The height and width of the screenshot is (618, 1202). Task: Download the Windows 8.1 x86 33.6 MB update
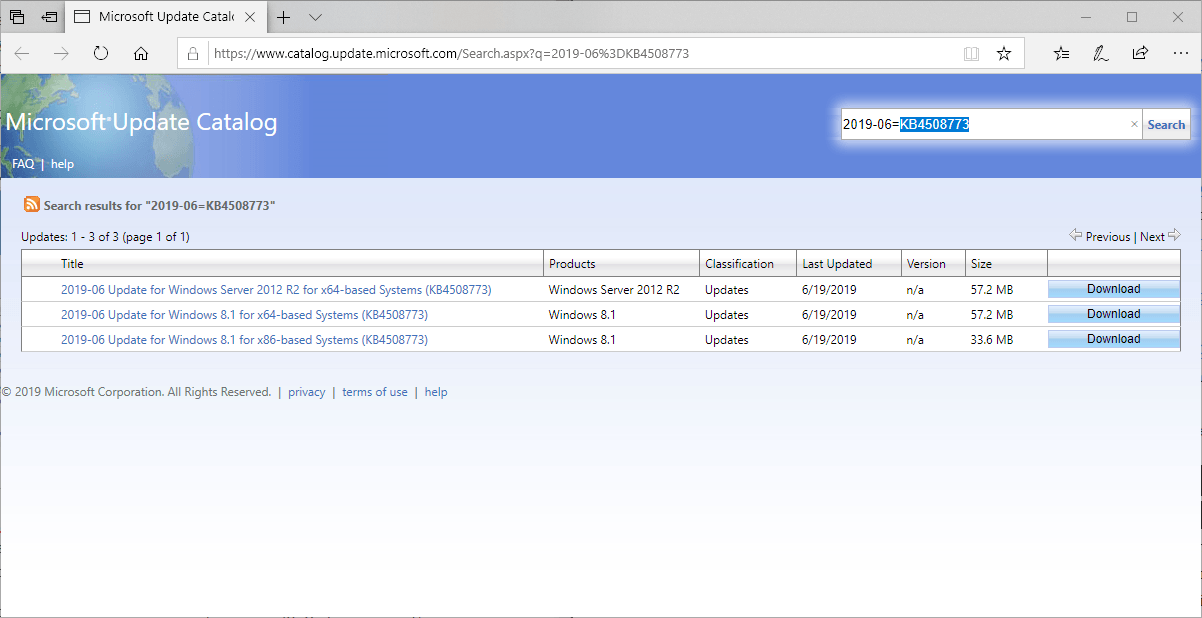(x=1114, y=339)
